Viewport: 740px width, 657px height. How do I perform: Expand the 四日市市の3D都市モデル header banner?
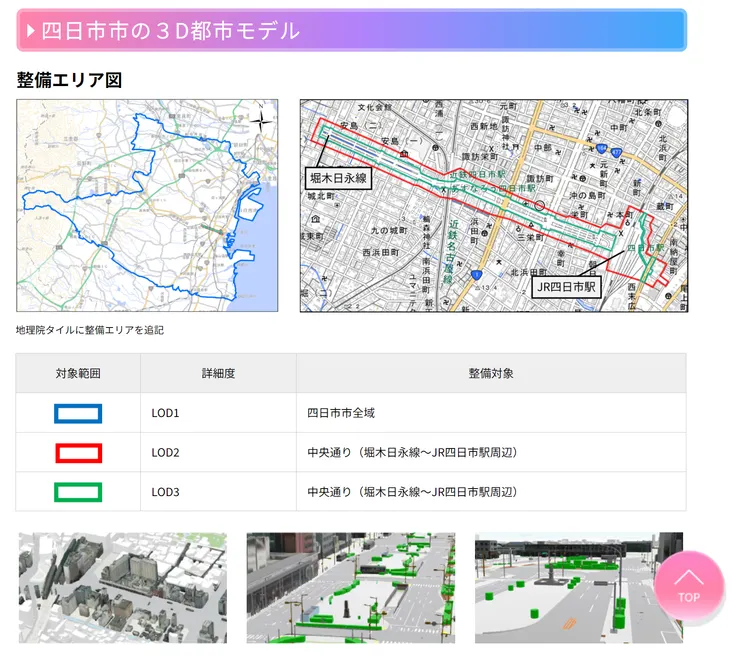click(x=351, y=30)
